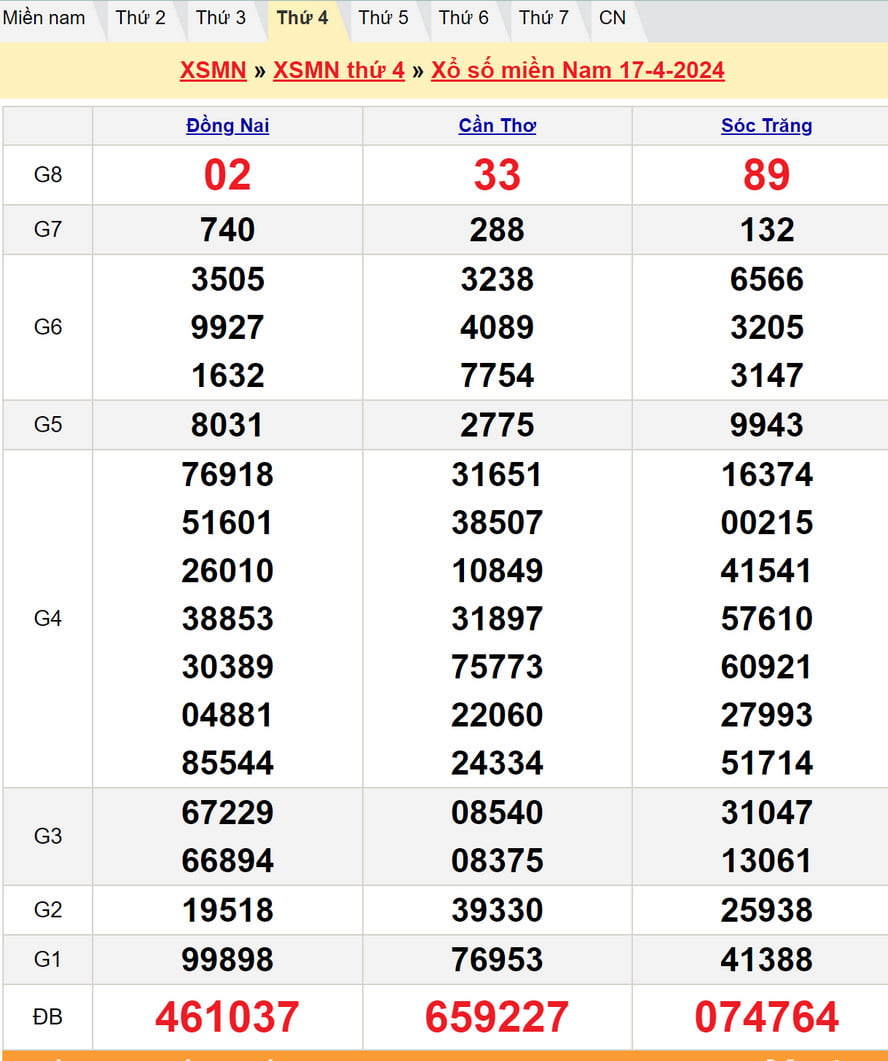Open the Đồng Nai province link
The image size is (888, 1061).
coord(227,126)
